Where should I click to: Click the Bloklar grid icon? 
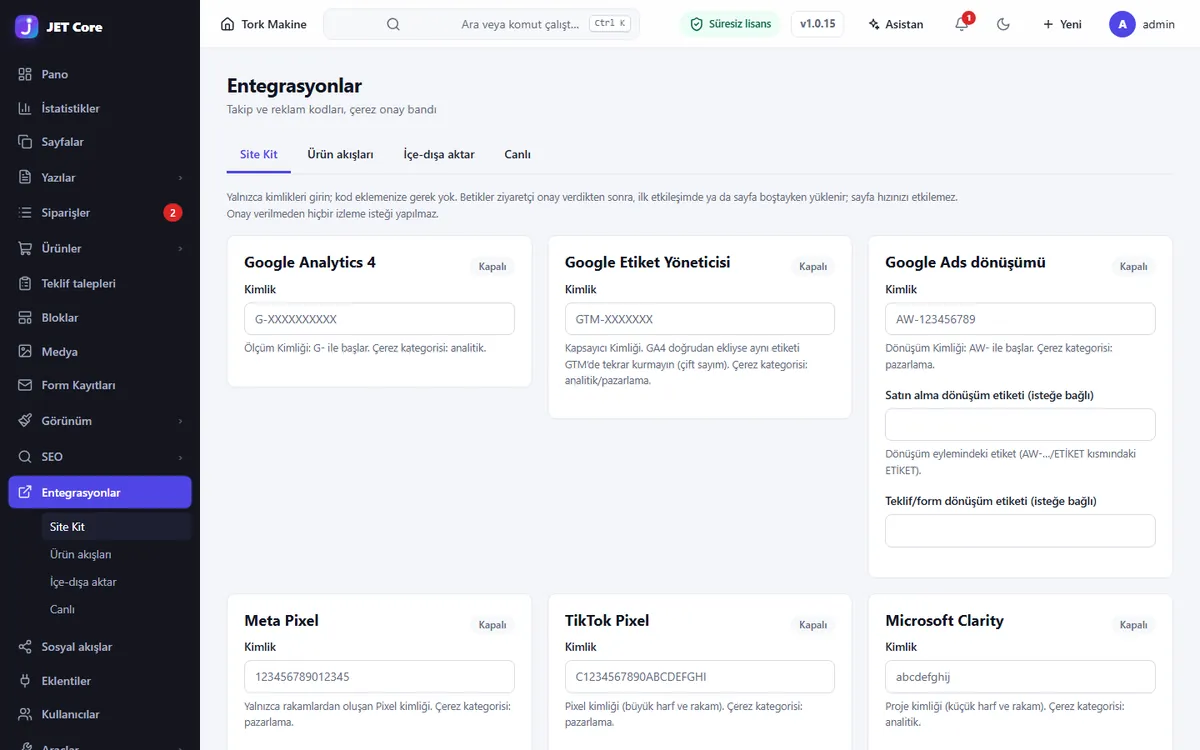[25, 317]
